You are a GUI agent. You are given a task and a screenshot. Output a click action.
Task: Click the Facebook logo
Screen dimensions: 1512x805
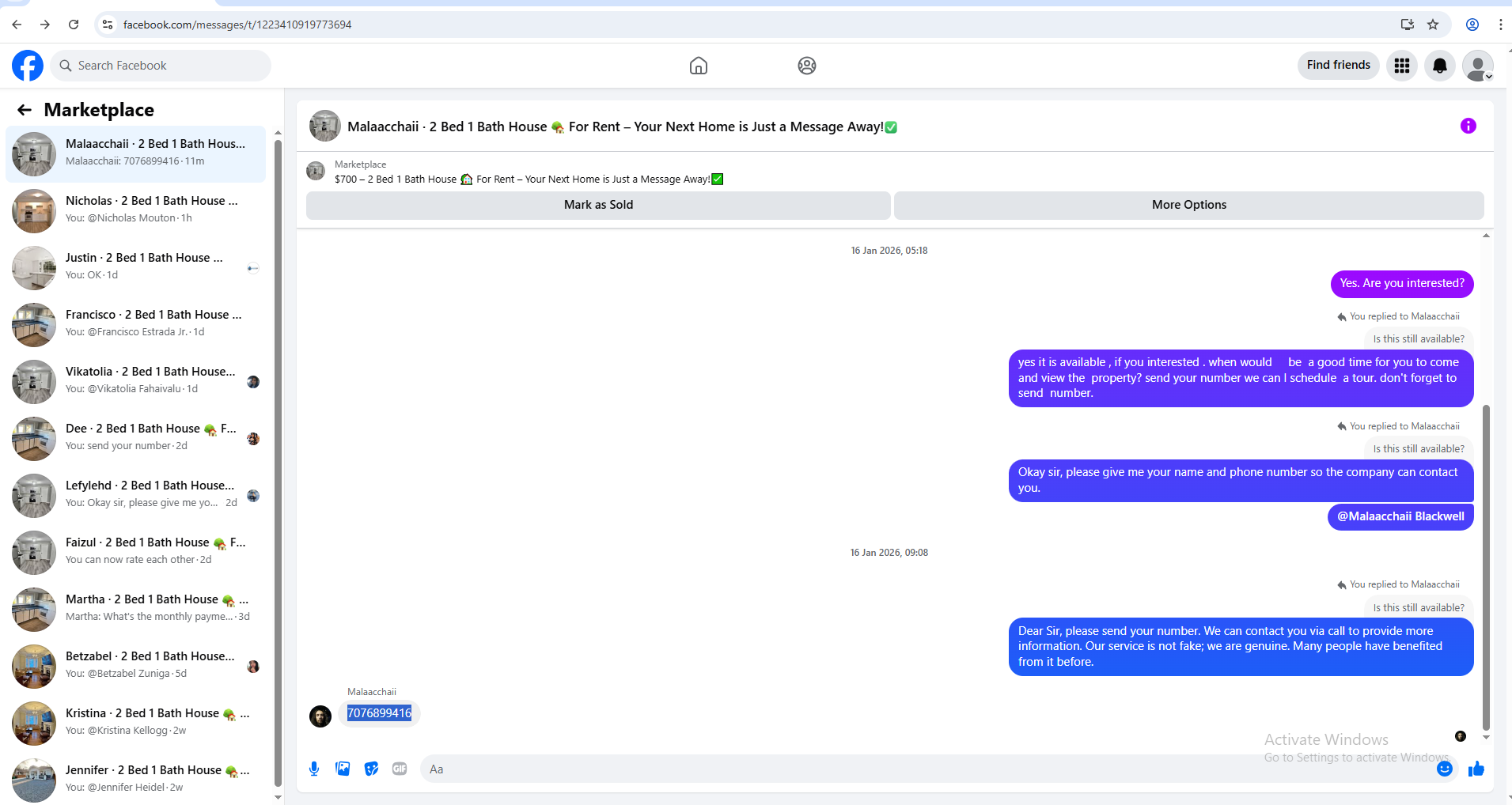[28, 66]
